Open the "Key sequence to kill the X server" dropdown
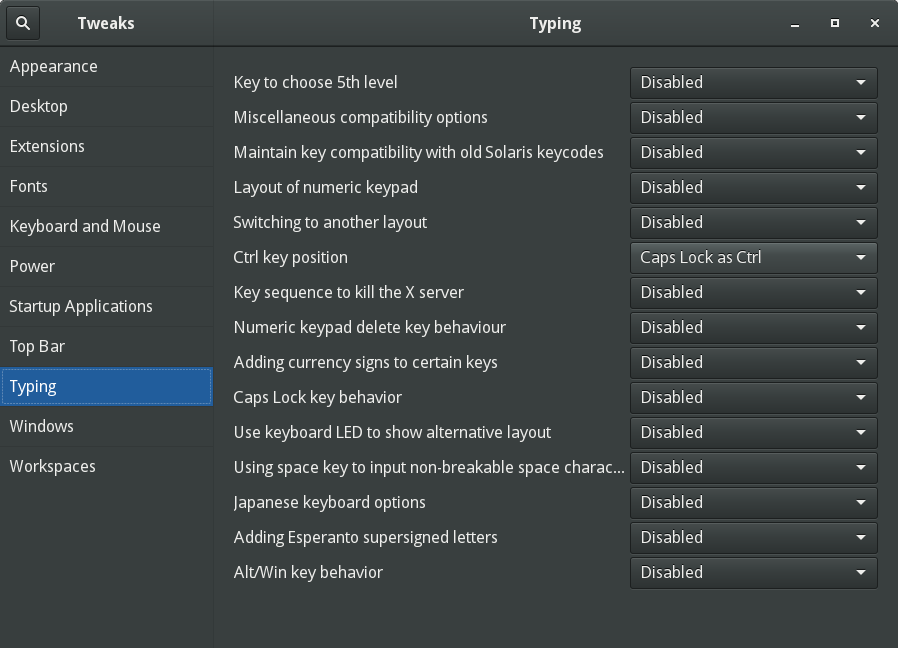Screen dimensions: 898x648 click(x=753, y=292)
